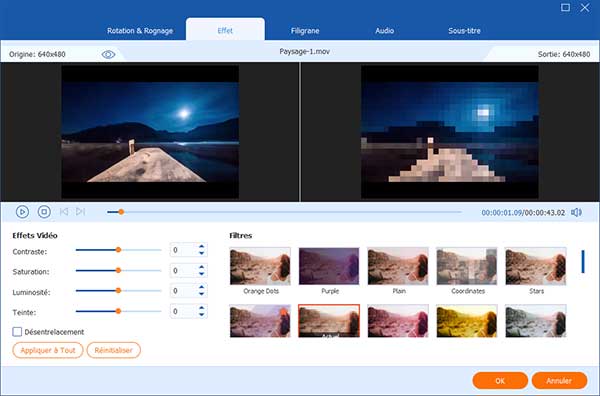
Task: Open the Filigrane tab
Action: [x=305, y=31]
